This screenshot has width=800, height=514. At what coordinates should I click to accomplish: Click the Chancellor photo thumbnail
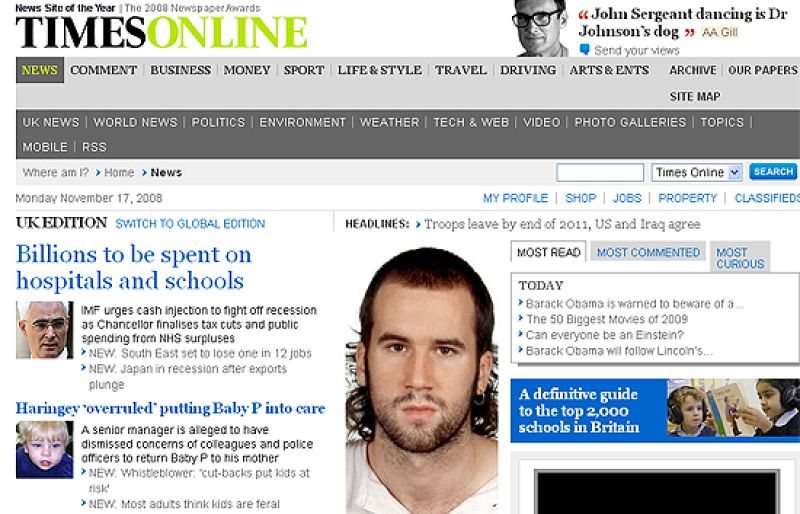tap(44, 330)
